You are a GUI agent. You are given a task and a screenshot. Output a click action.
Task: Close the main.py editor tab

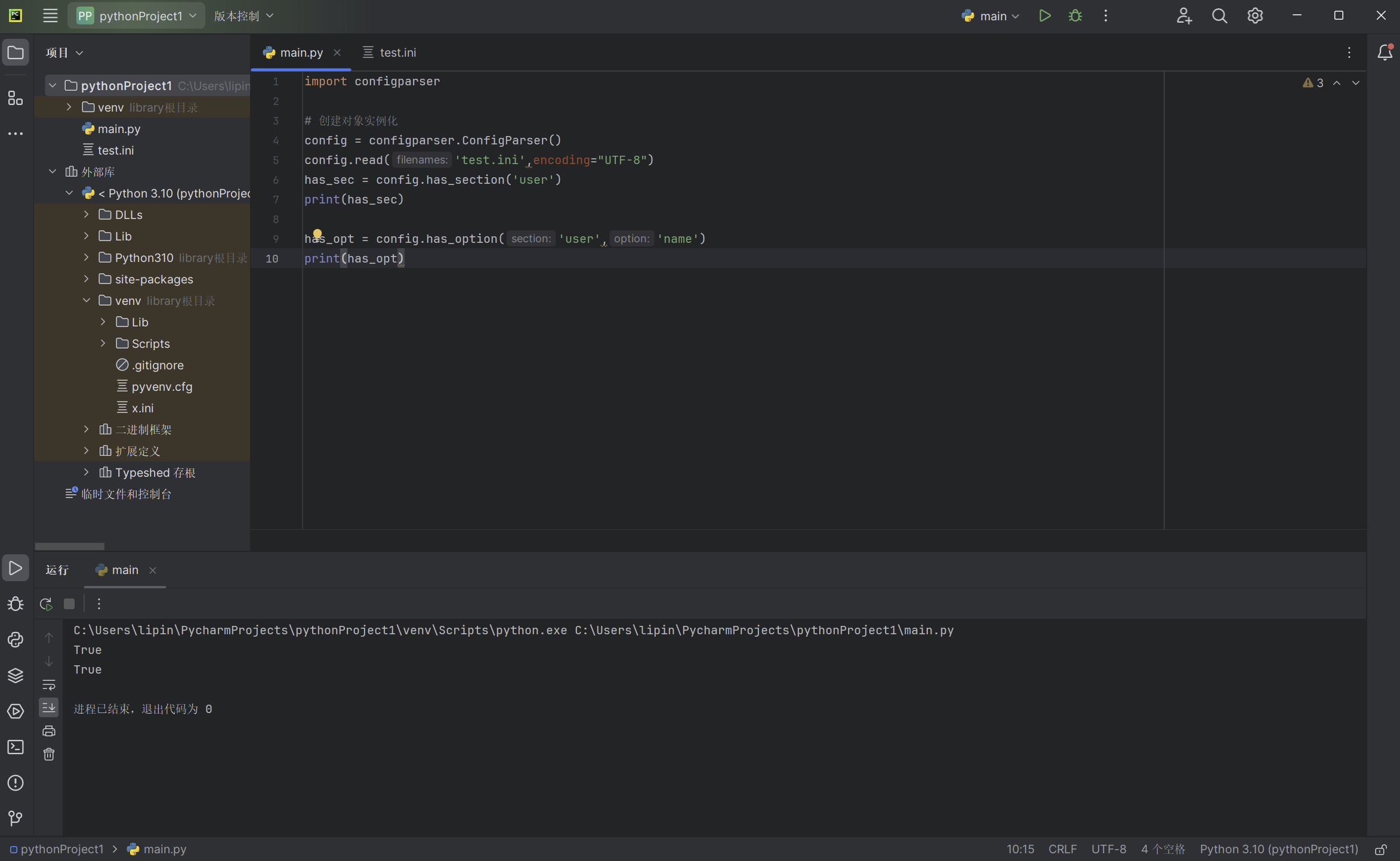point(337,53)
